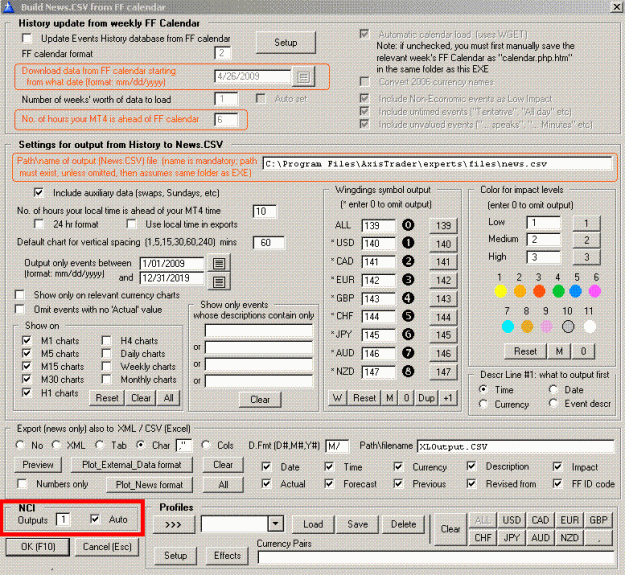This screenshot has width=625, height=575.
Task: Check Weekly charts checkbox
Action: [x=106, y=366]
